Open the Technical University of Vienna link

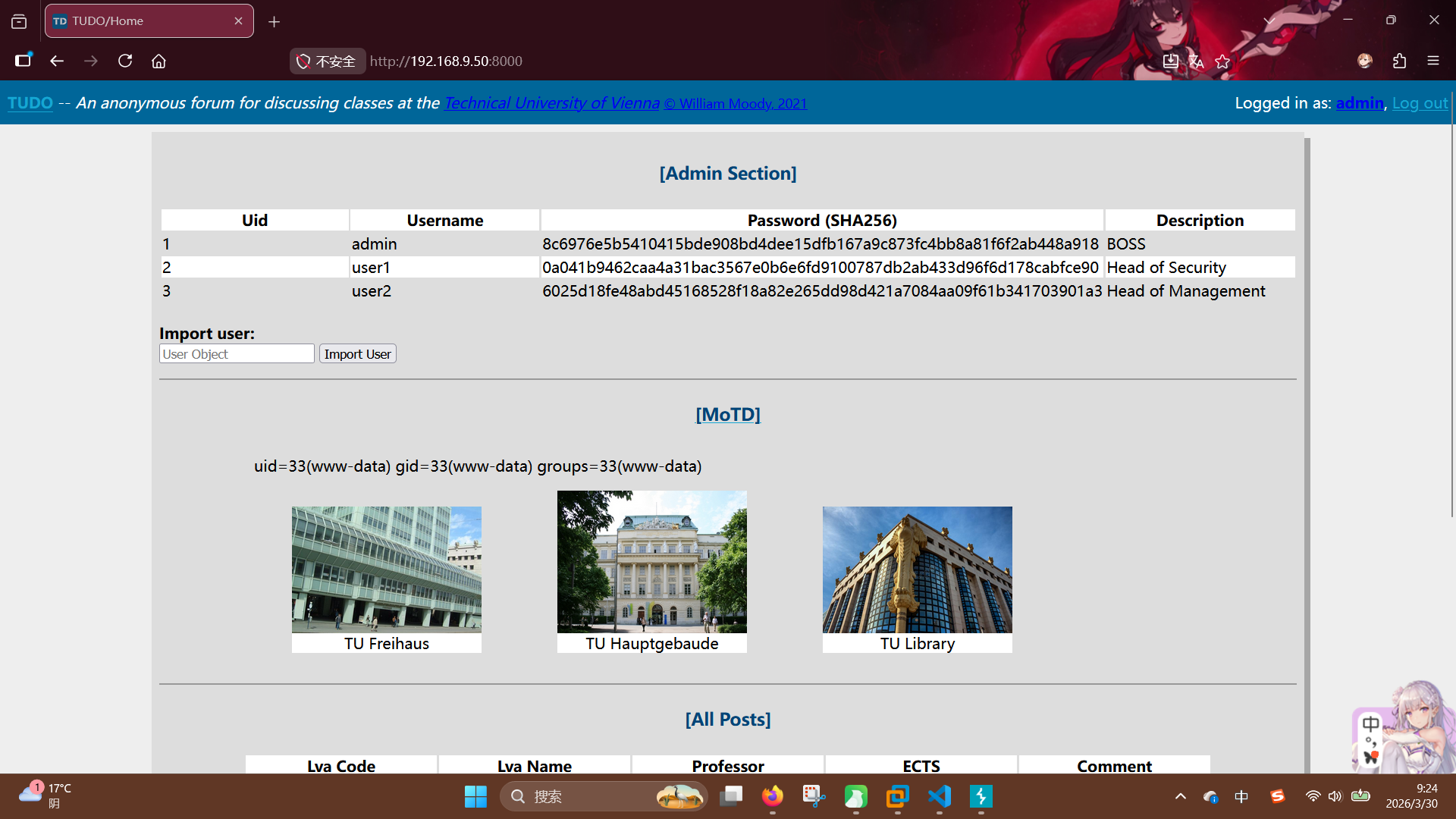551,103
